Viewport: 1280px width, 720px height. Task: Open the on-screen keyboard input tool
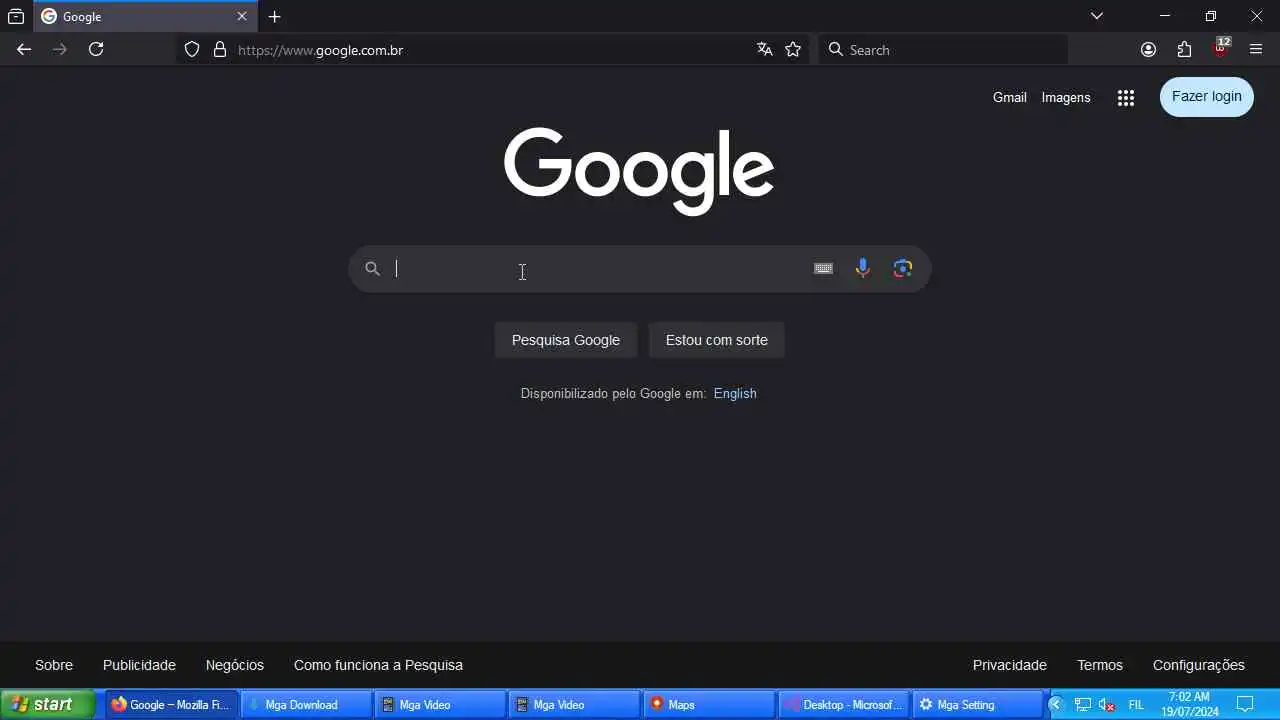pos(823,268)
